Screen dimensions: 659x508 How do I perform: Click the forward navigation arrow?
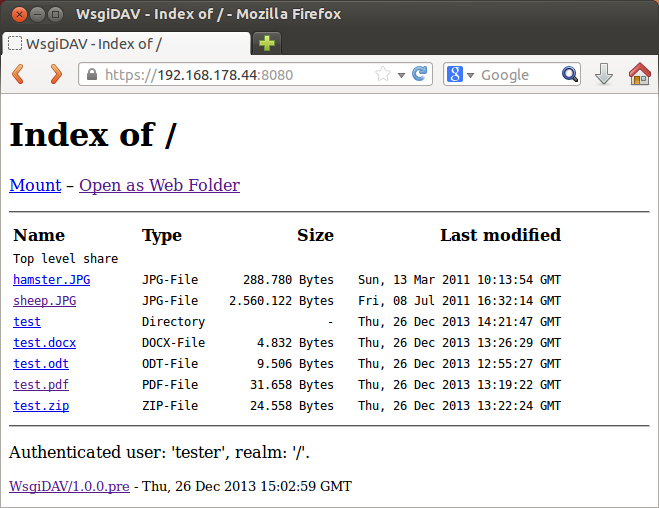pyautogui.click(x=55, y=74)
